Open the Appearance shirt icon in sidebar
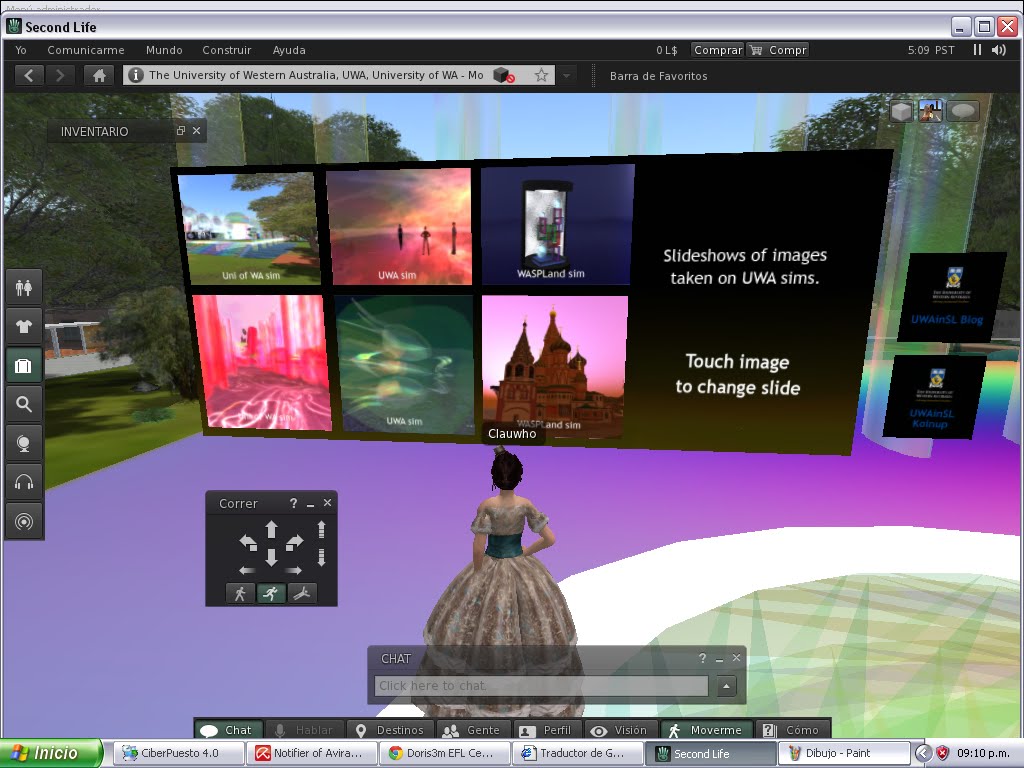The width and height of the screenshot is (1024, 768). [24, 327]
